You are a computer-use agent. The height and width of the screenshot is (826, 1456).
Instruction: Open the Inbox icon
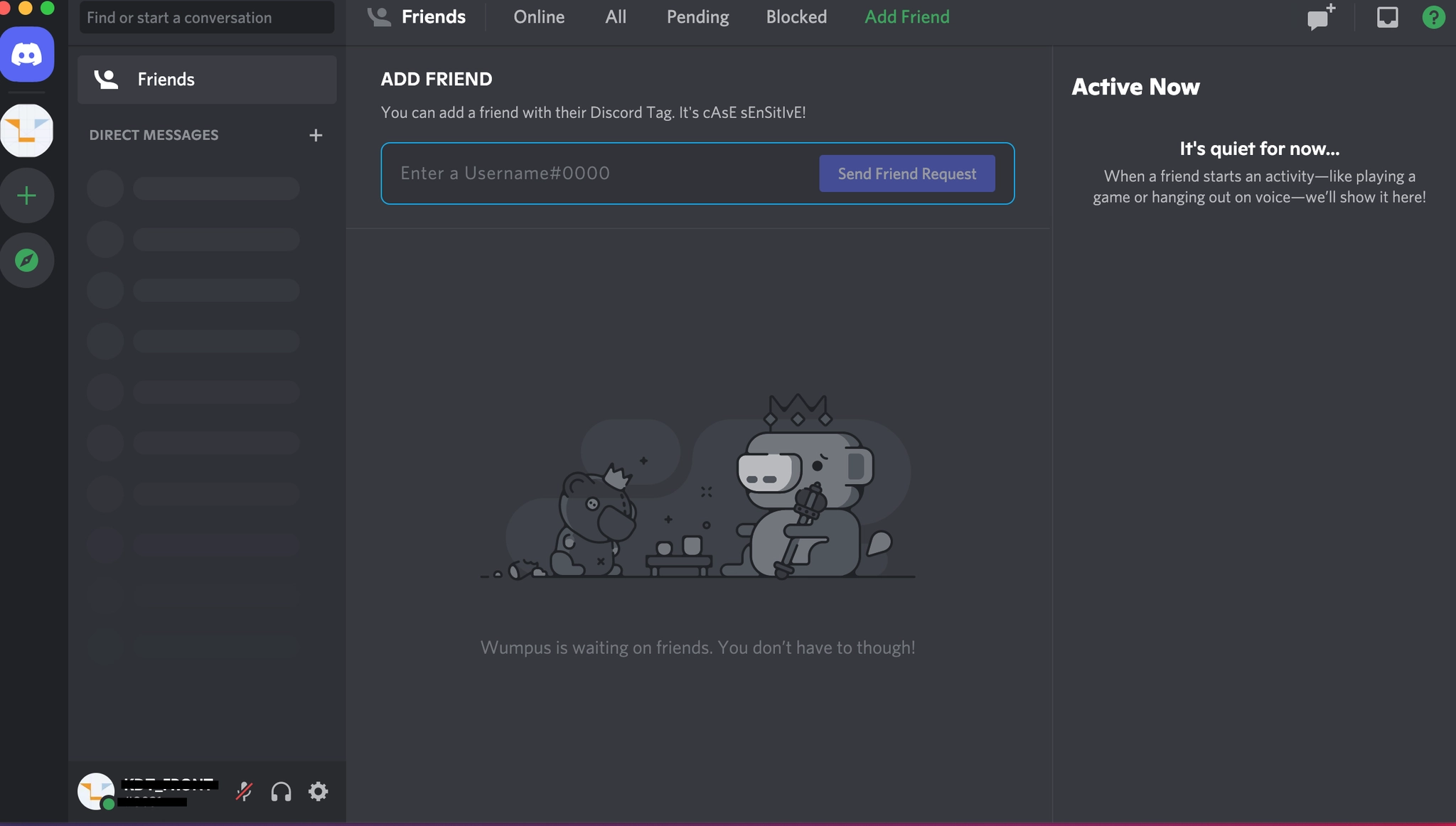click(x=1387, y=17)
